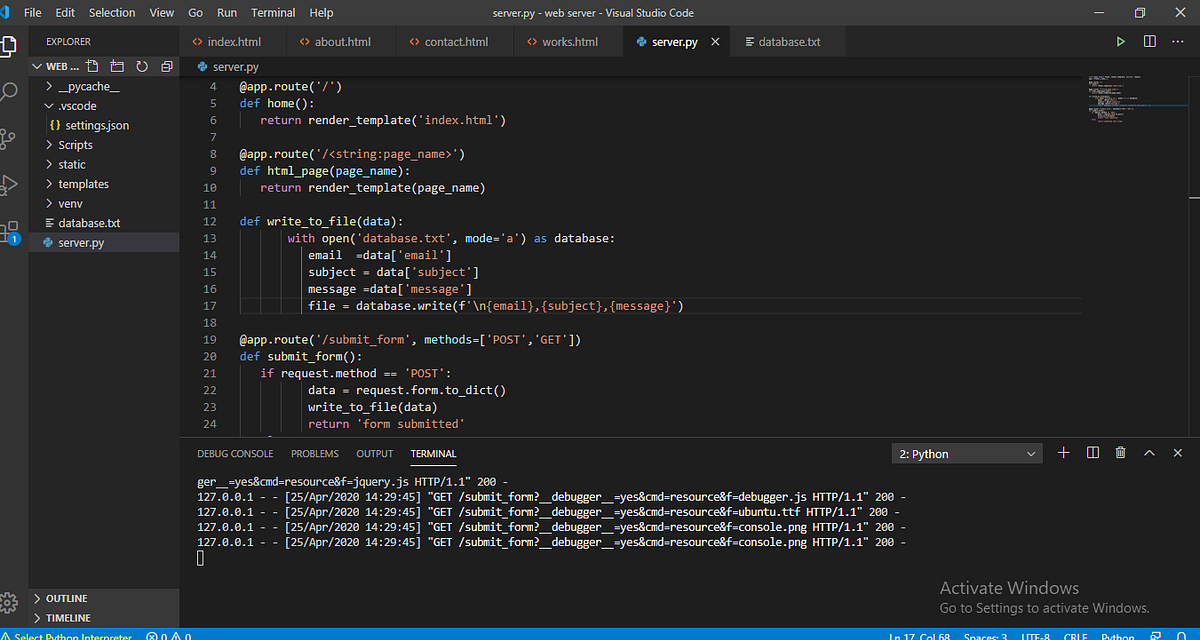The height and width of the screenshot is (640, 1200).
Task: Click the CRLF end-of-line status entry
Action: click(x=1076, y=636)
